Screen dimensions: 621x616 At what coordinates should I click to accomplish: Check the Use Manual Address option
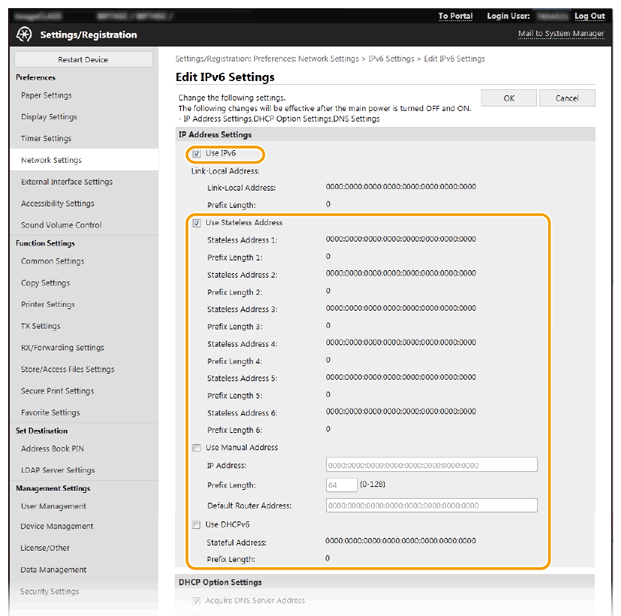click(196, 448)
